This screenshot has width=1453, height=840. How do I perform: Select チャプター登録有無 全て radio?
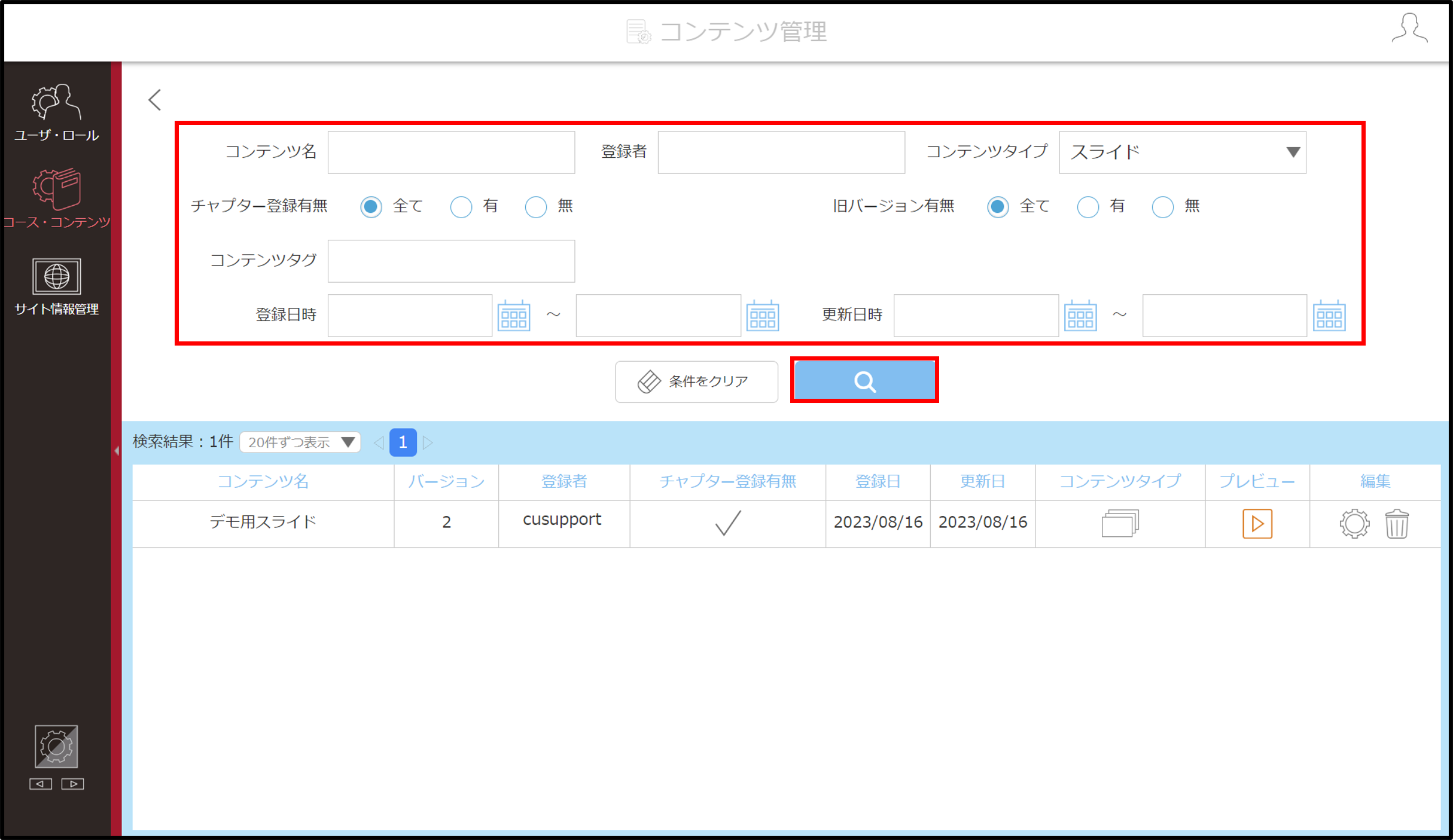coord(371,207)
